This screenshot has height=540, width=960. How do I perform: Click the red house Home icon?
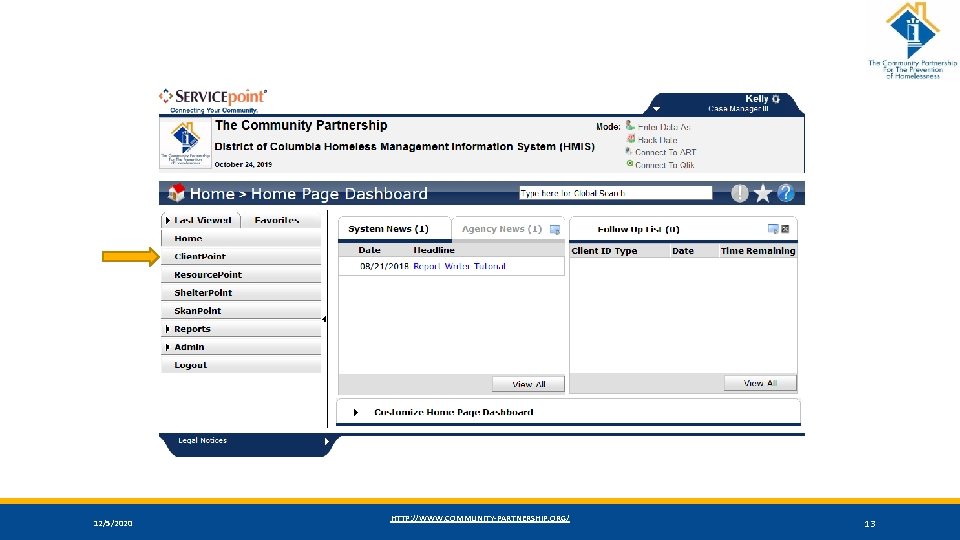pyautogui.click(x=176, y=193)
